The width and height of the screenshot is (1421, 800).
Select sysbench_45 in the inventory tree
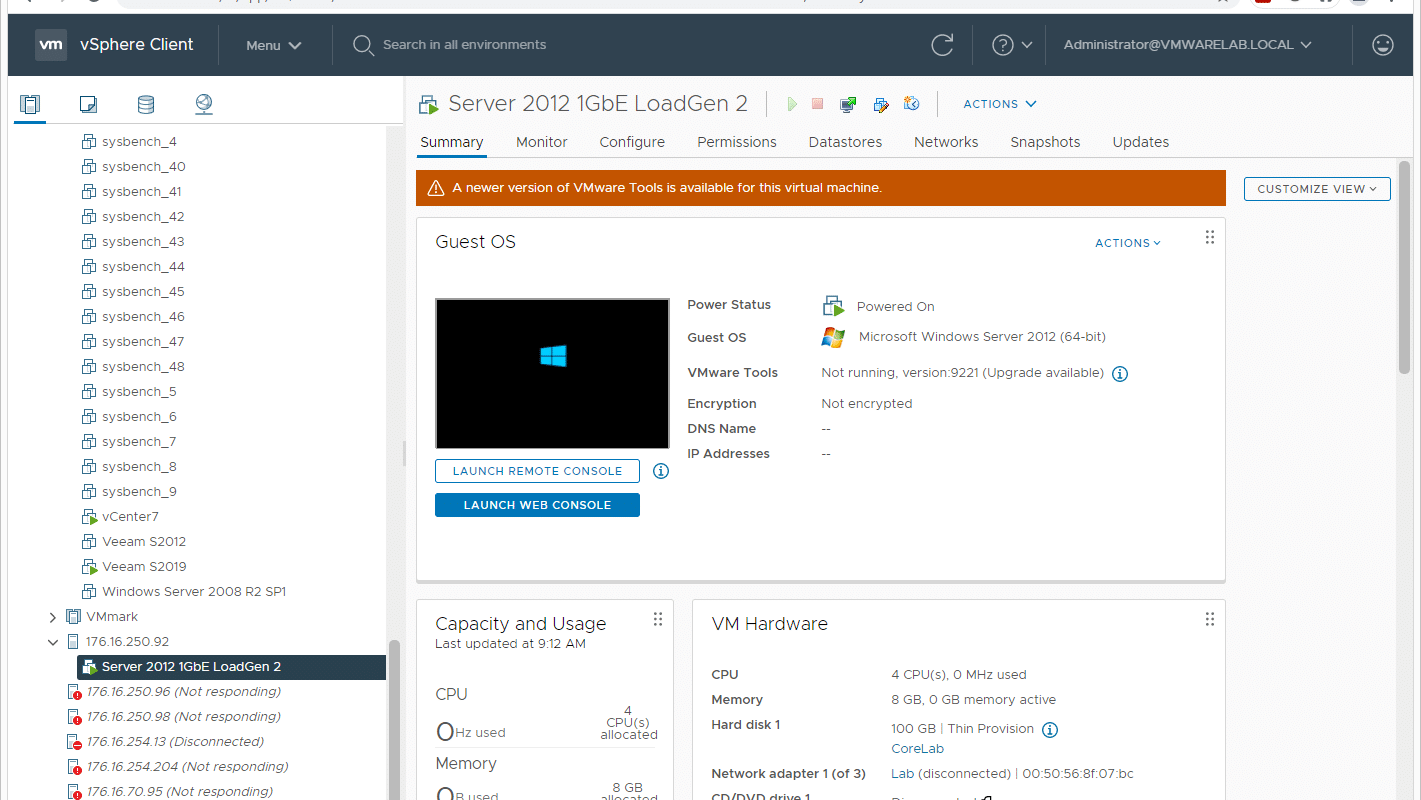143,292
